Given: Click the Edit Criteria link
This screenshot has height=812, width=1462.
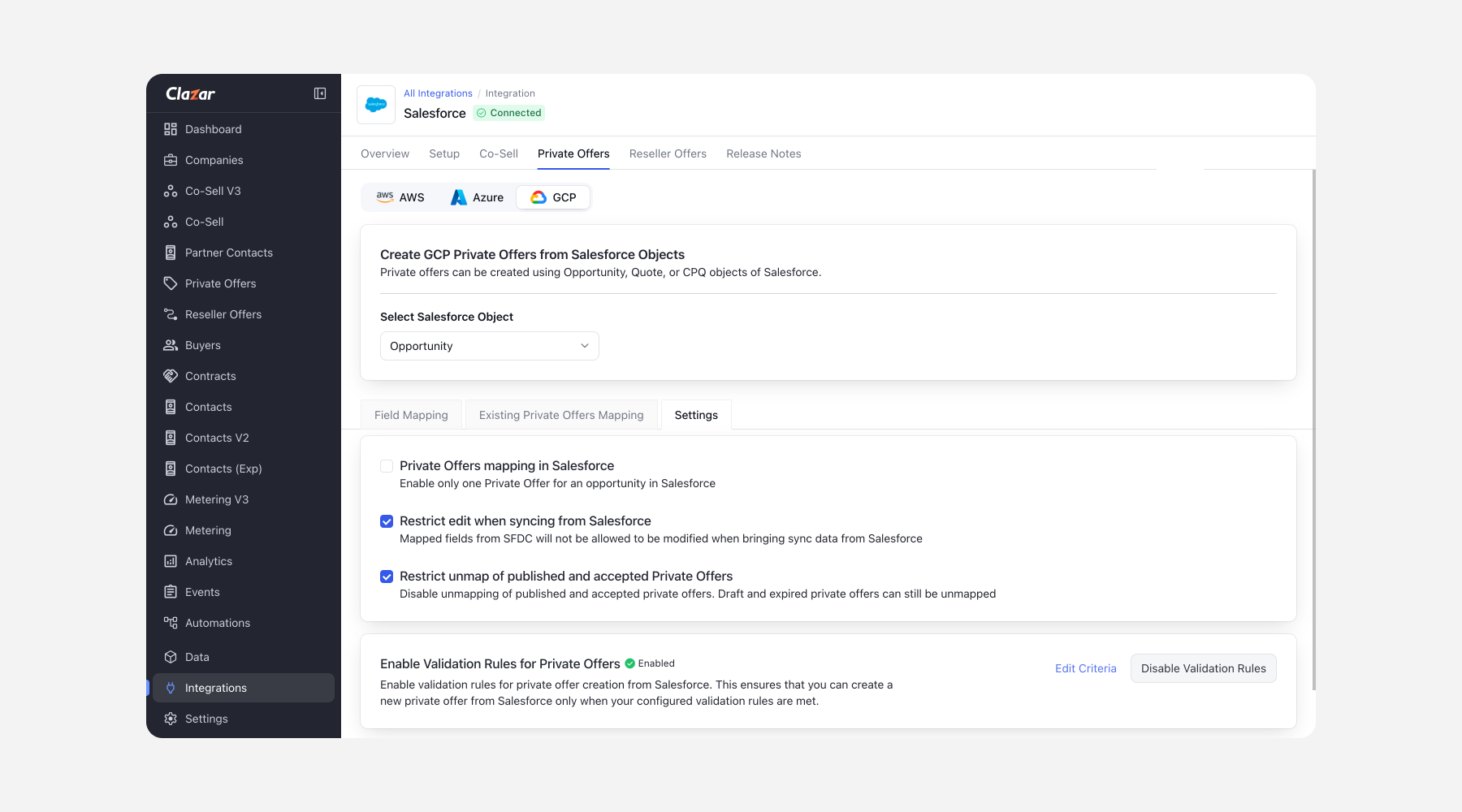Looking at the screenshot, I should (1086, 668).
